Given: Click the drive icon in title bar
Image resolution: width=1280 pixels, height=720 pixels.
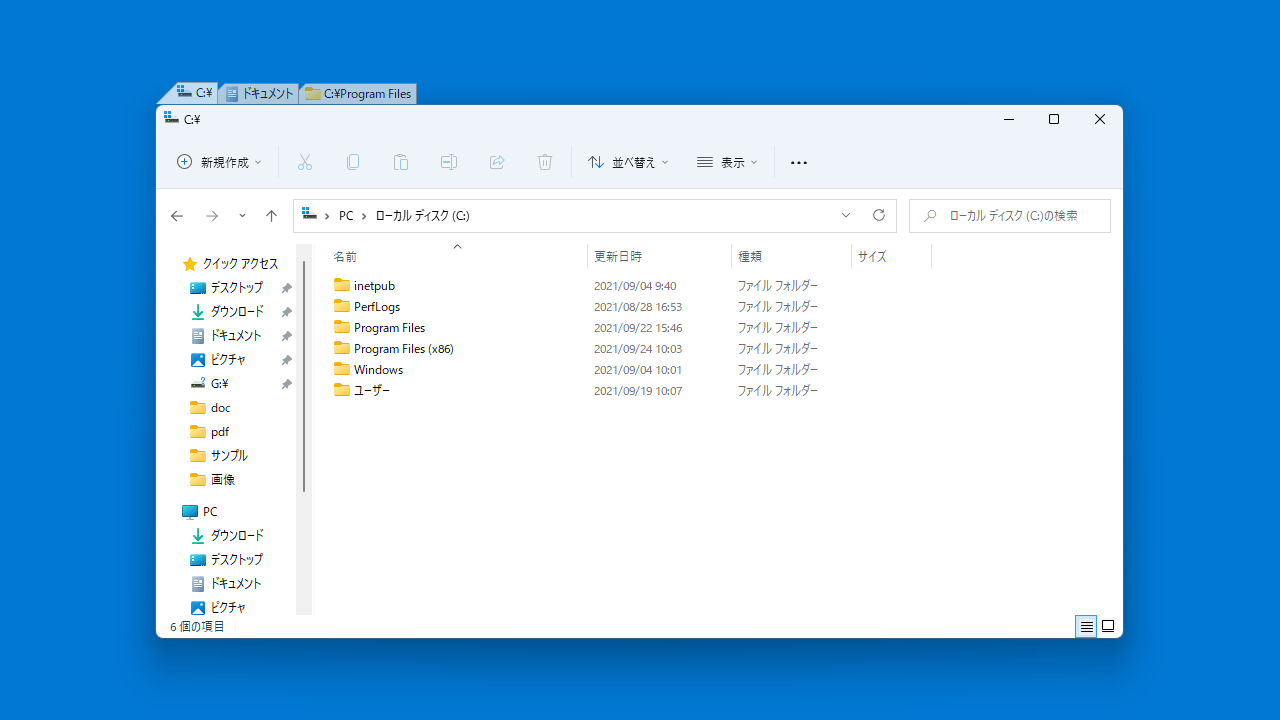Looking at the screenshot, I should [x=171, y=118].
